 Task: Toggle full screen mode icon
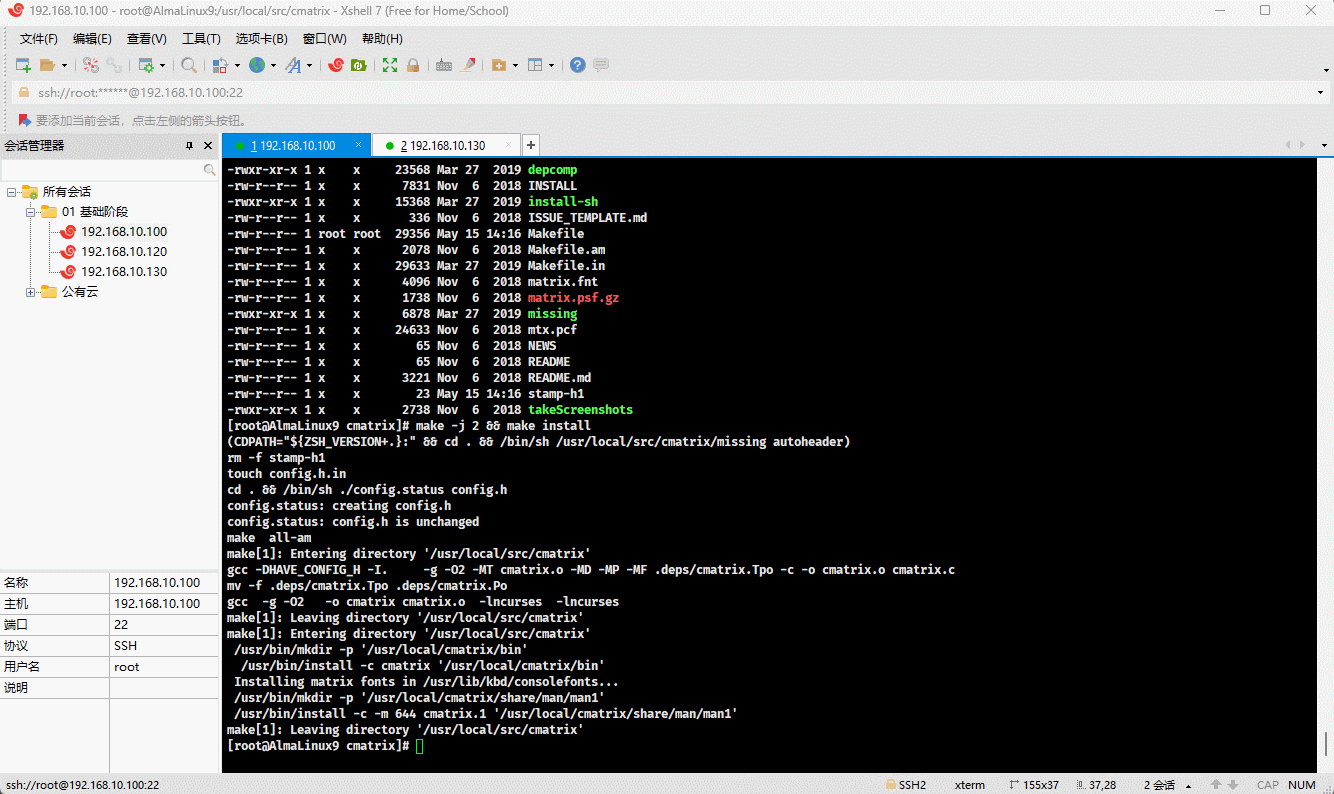[x=390, y=65]
